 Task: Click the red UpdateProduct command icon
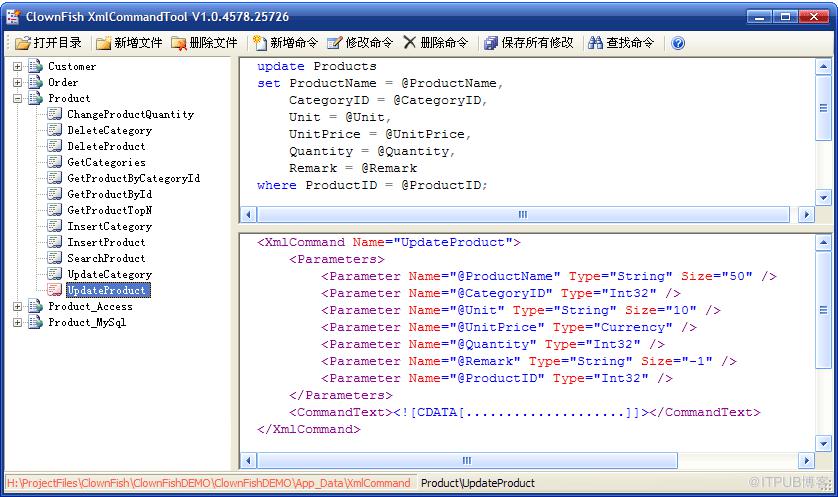point(55,290)
